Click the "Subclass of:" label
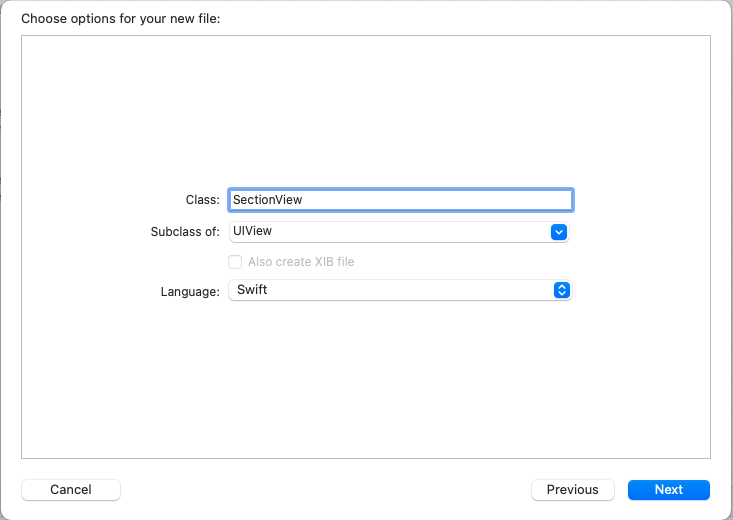 pos(184,232)
